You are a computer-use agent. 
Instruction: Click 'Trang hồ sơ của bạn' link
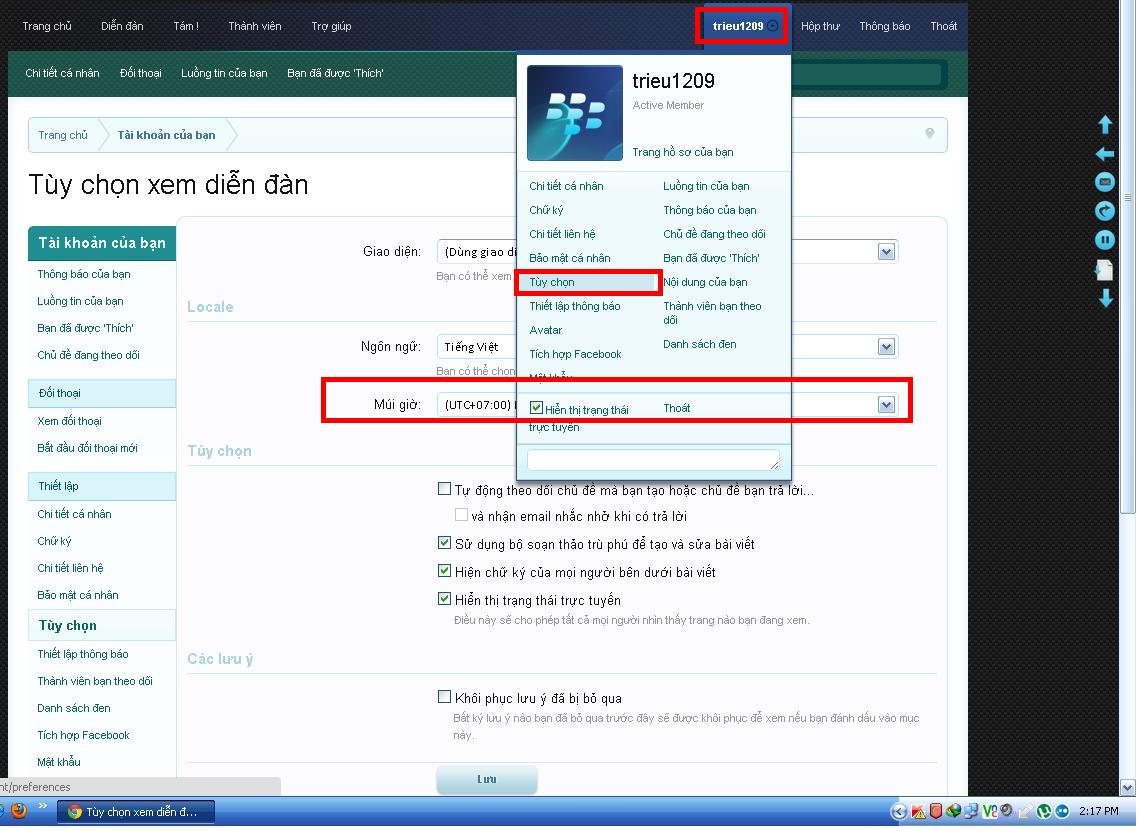click(x=682, y=152)
